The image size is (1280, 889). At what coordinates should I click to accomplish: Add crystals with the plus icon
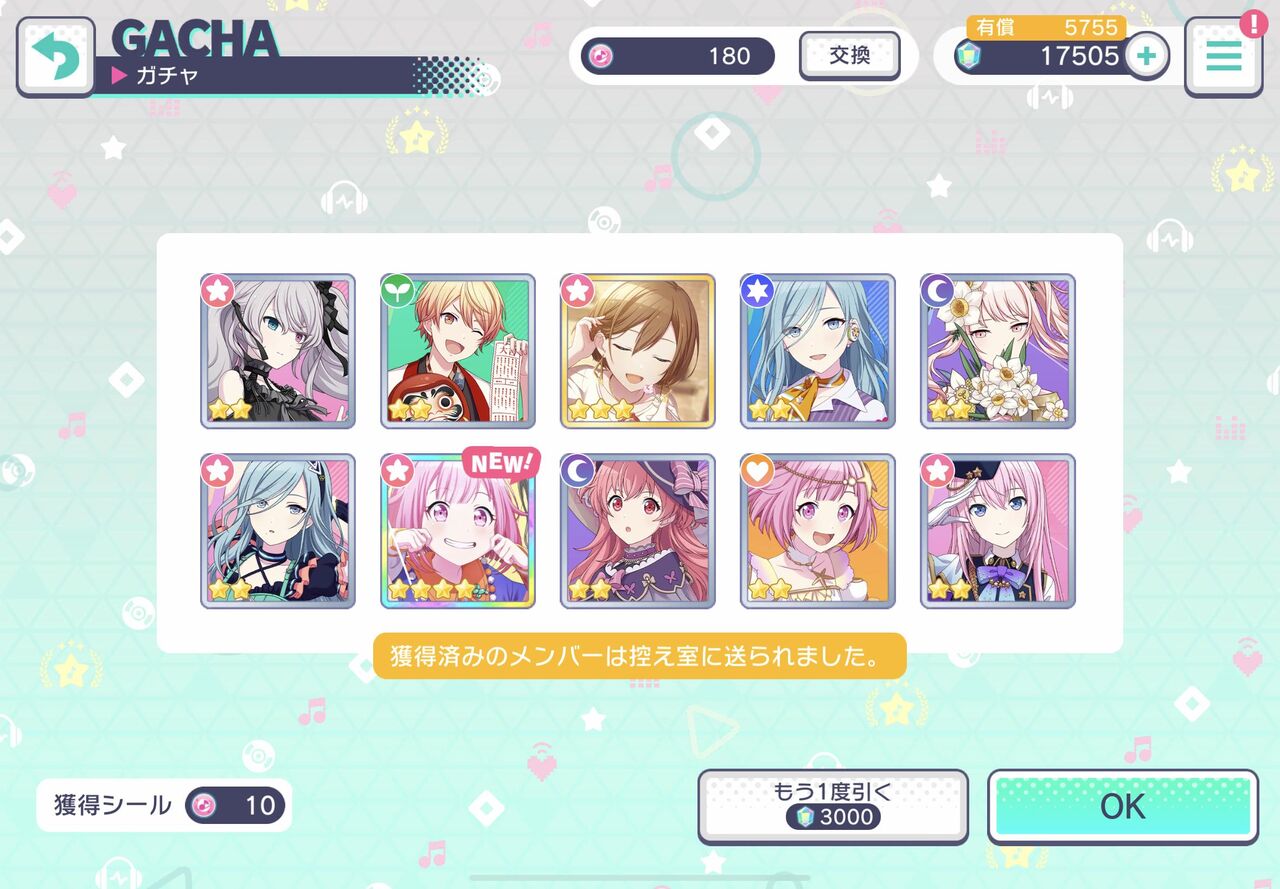(x=1146, y=56)
